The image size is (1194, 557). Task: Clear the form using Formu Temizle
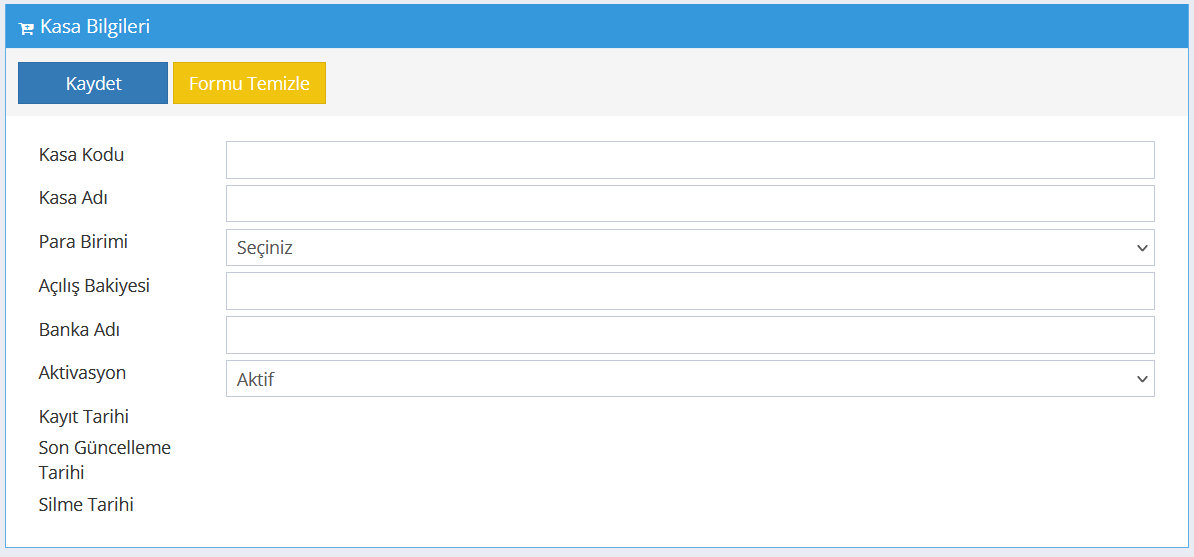pyautogui.click(x=249, y=83)
